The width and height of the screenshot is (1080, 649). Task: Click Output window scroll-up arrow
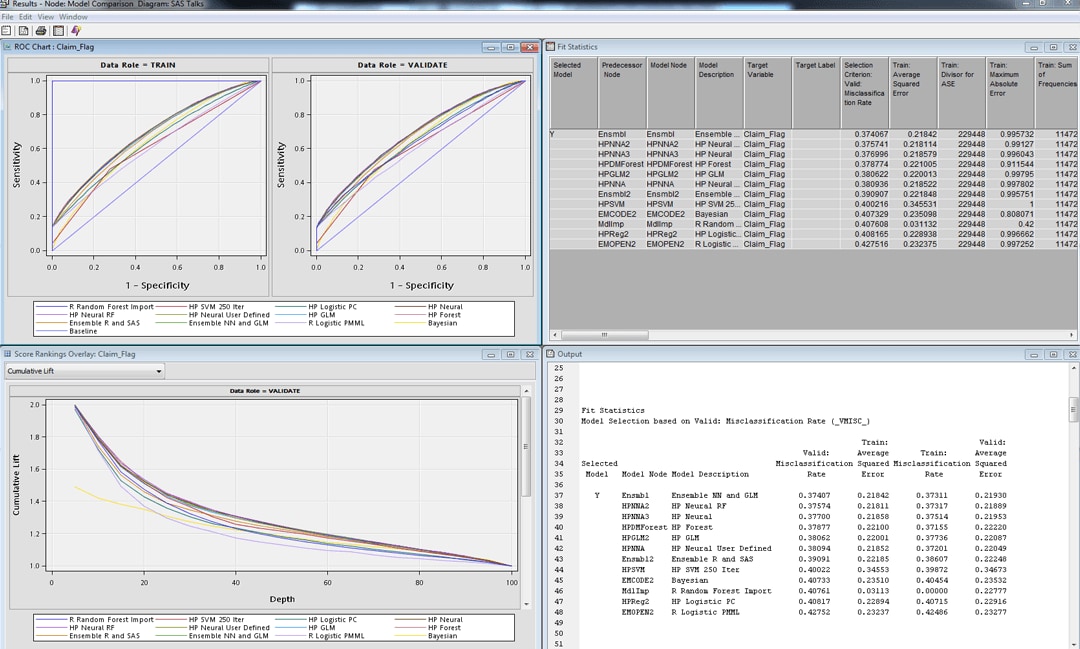pos(1073,368)
